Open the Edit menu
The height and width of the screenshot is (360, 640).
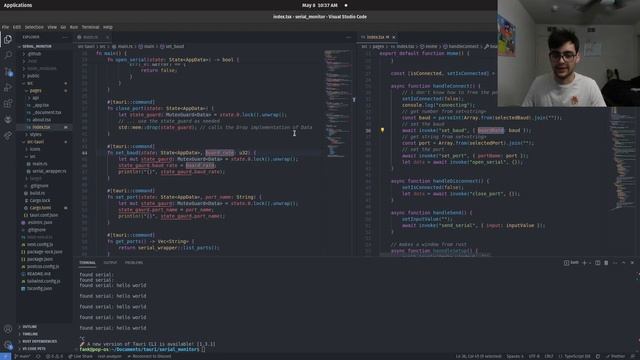point(17,27)
